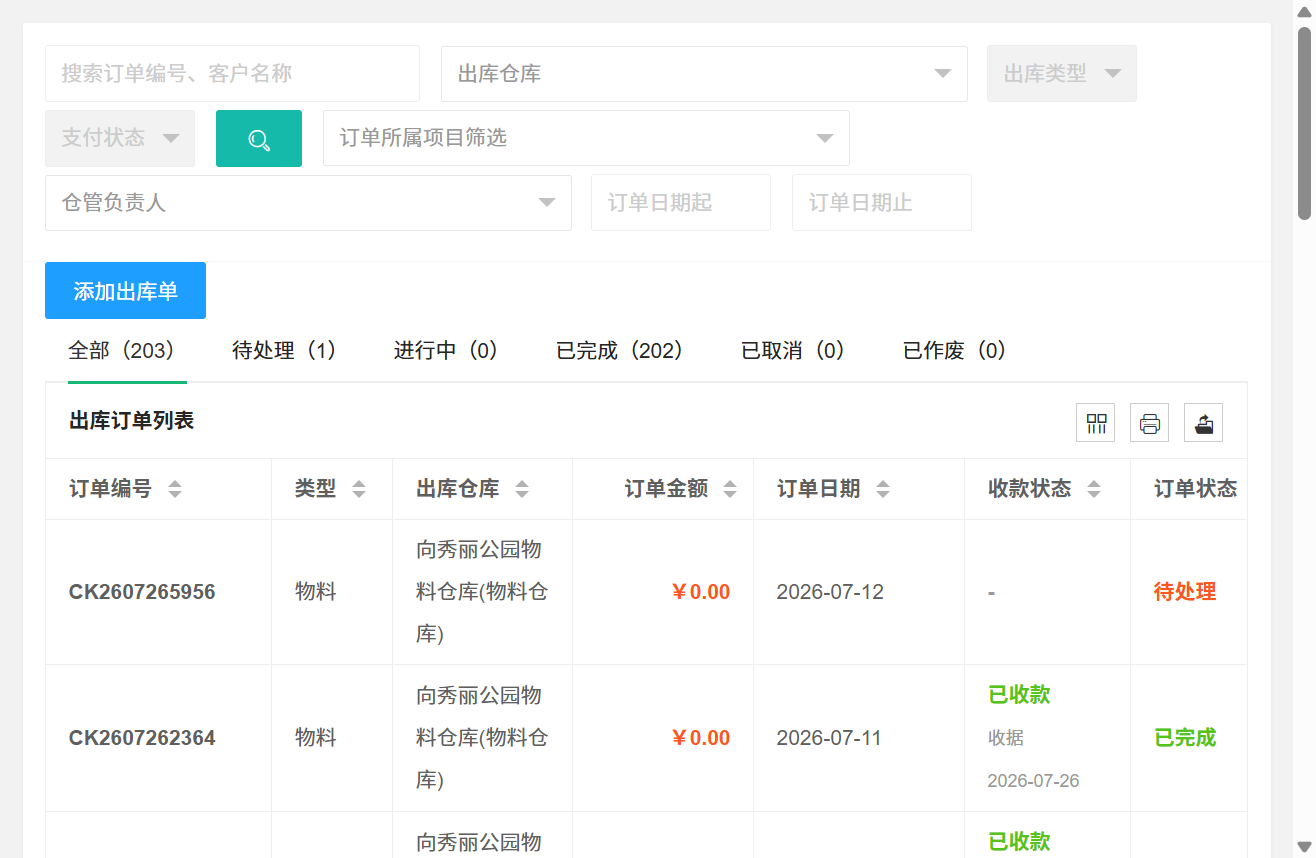Open order CK2607262364
1316x858 pixels.
[142, 738]
